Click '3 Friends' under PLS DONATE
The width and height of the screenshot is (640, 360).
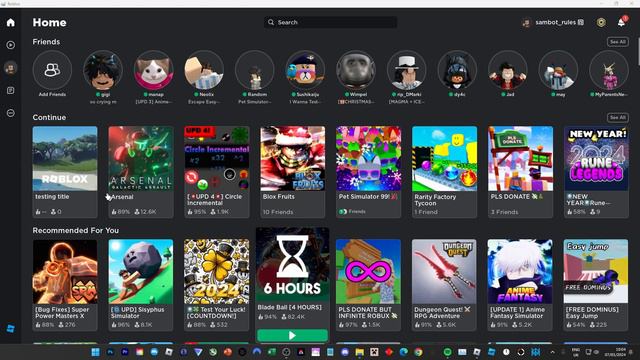[504, 212]
